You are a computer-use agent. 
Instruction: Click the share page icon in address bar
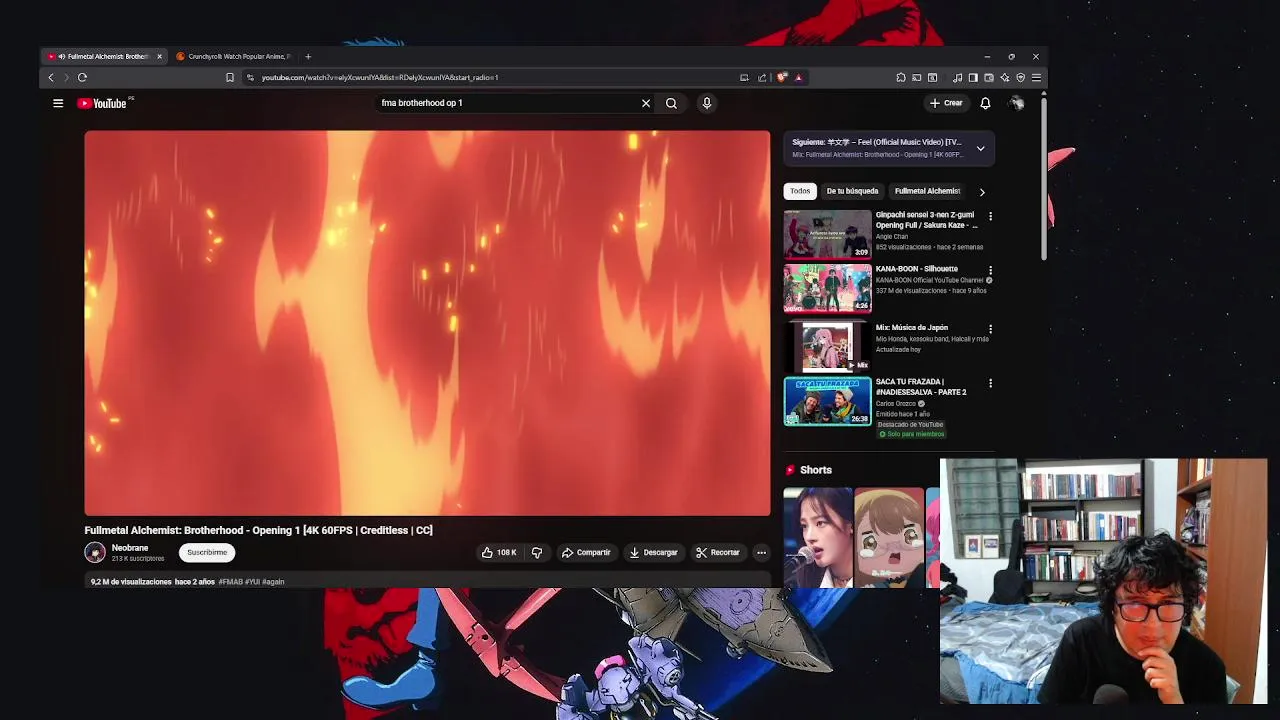[762, 77]
